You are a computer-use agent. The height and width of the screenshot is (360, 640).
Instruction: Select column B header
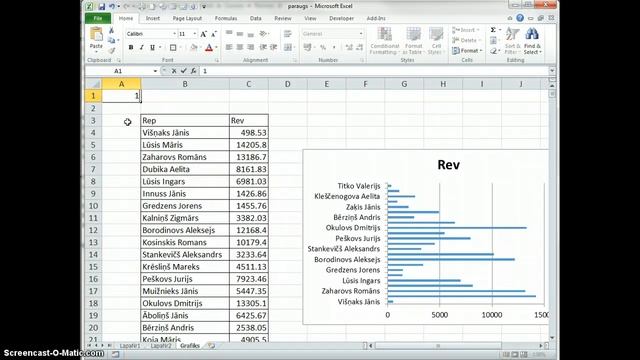click(x=185, y=84)
